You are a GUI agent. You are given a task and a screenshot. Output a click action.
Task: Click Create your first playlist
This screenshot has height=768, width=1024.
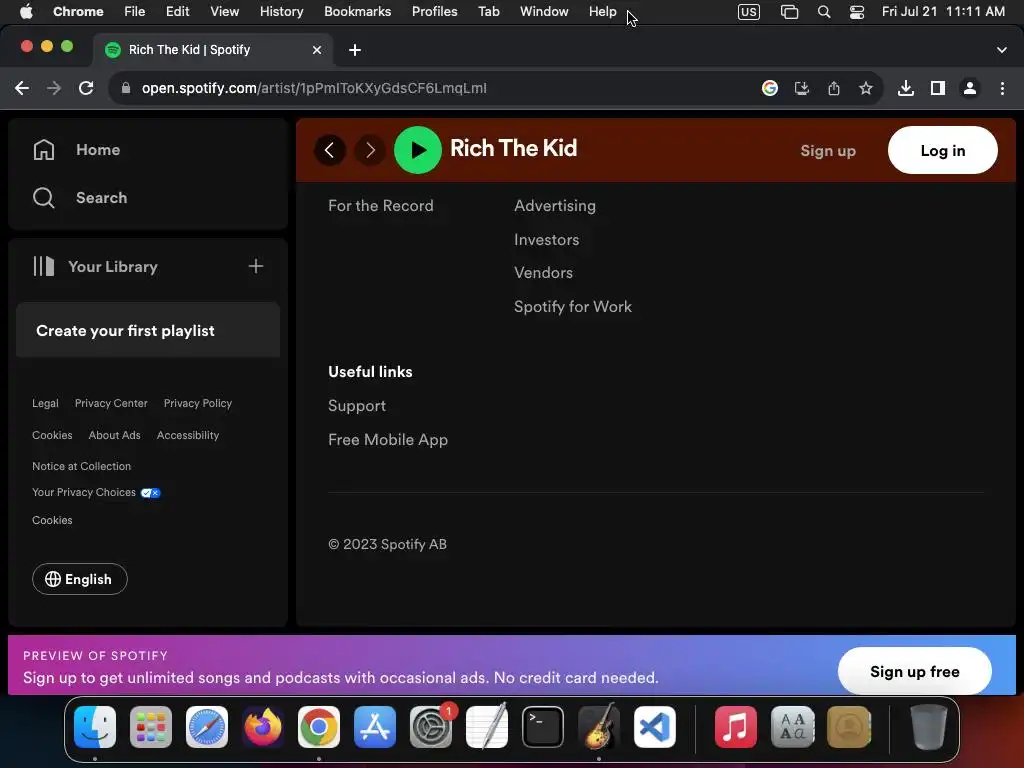[125, 330]
